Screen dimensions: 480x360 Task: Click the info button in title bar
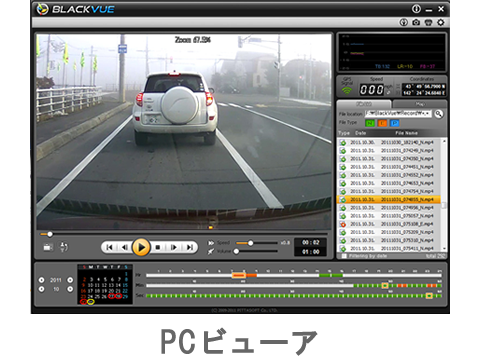click(x=416, y=9)
